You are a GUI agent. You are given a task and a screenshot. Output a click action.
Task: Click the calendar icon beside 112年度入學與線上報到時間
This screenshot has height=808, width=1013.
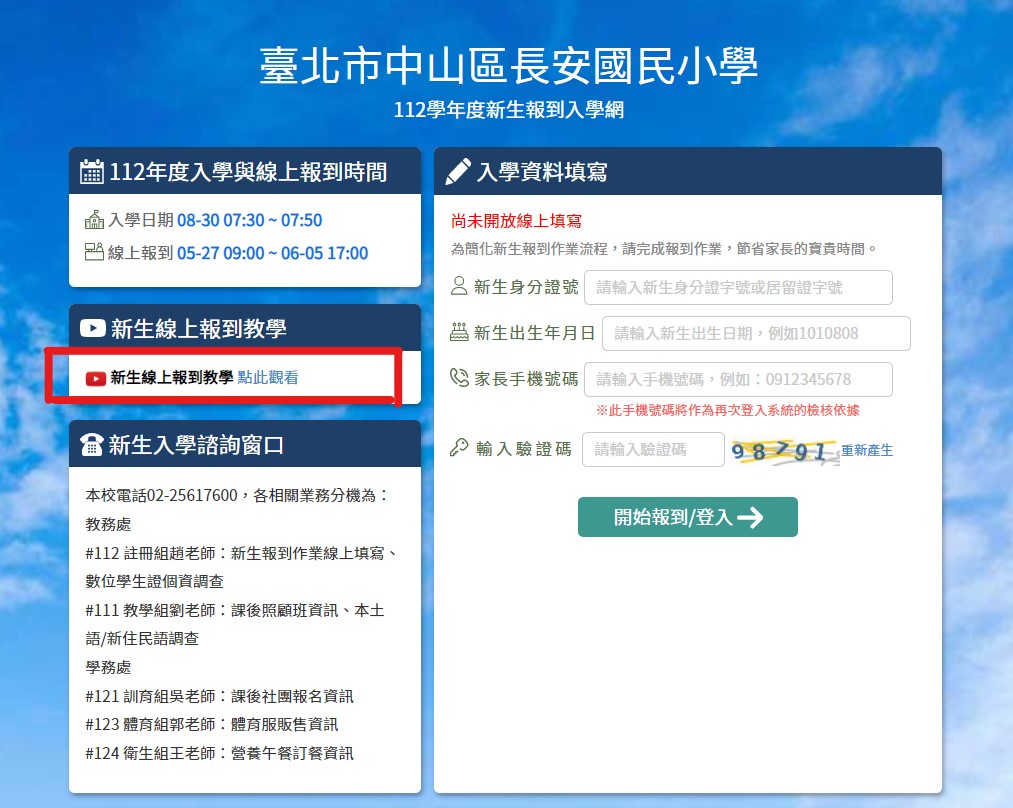tap(92, 172)
